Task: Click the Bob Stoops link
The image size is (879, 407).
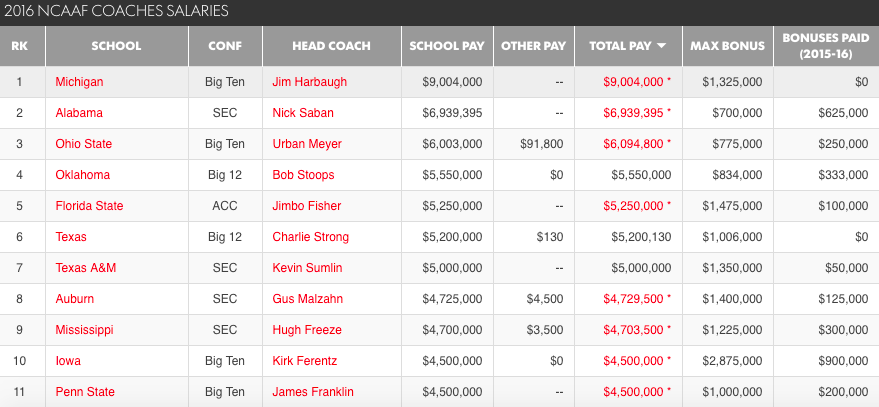Action: 302,175
